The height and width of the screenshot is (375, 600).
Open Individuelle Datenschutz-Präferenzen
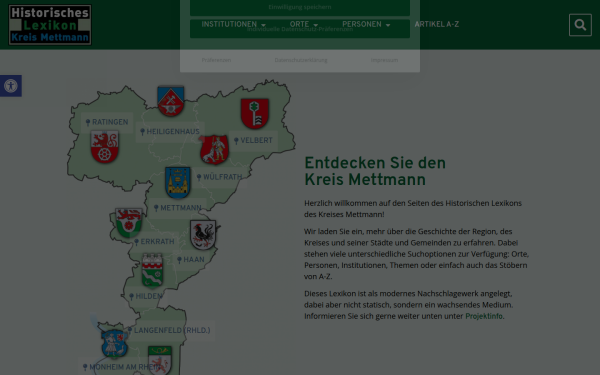click(x=300, y=29)
